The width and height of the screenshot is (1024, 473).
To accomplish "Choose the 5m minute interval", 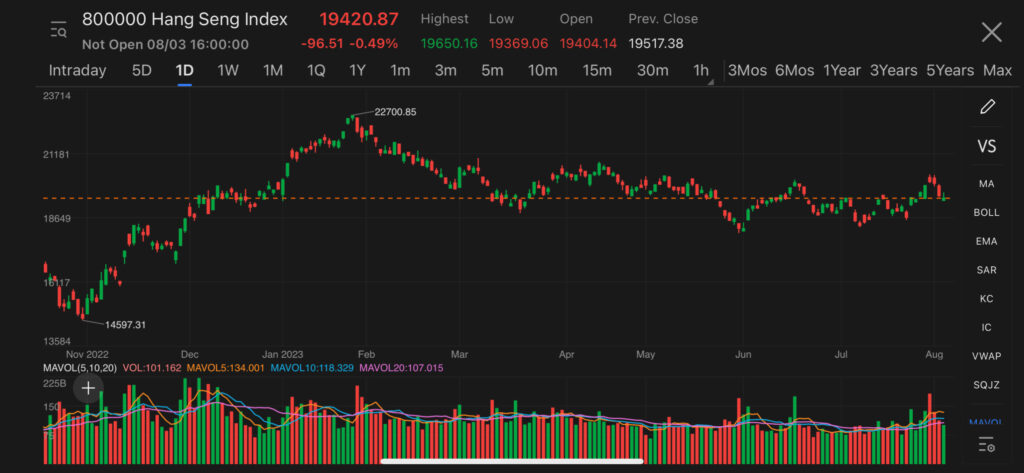I will (x=492, y=71).
